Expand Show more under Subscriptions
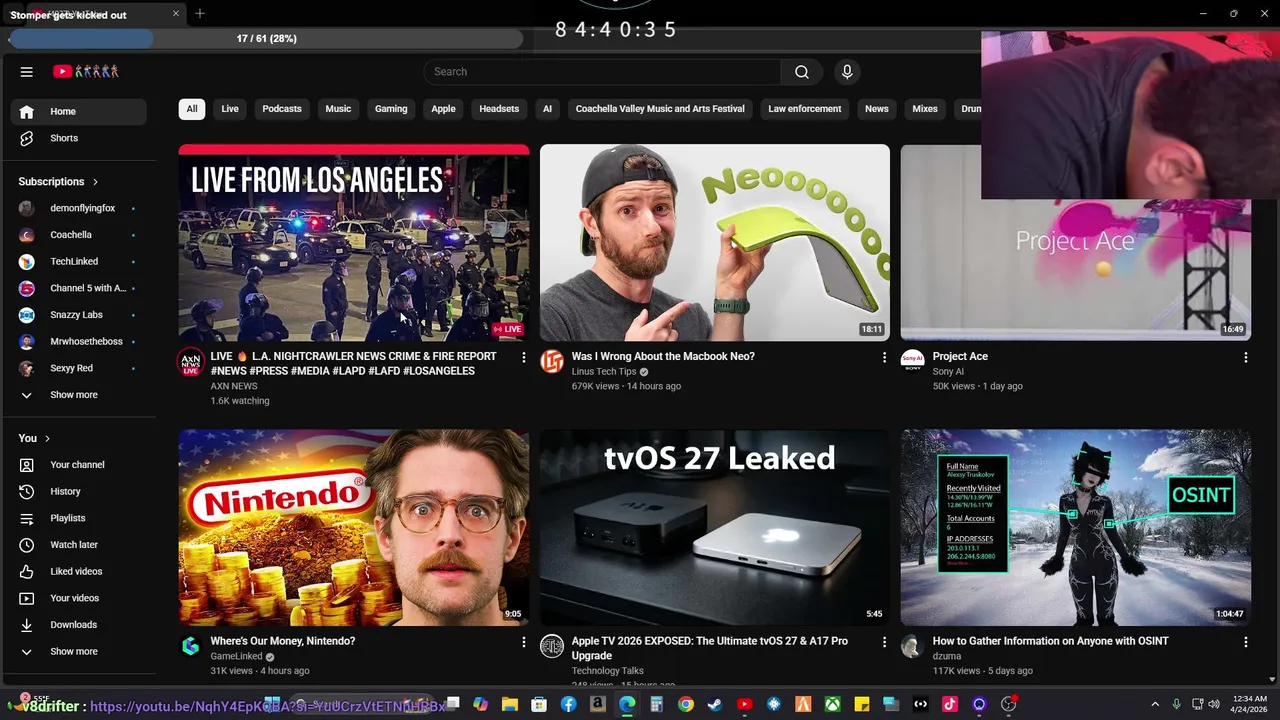 click(x=78, y=395)
